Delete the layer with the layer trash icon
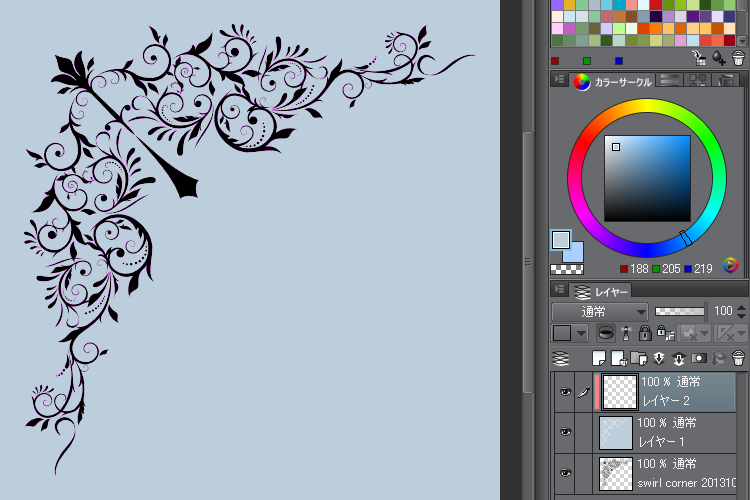750x500 pixels. click(738, 358)
